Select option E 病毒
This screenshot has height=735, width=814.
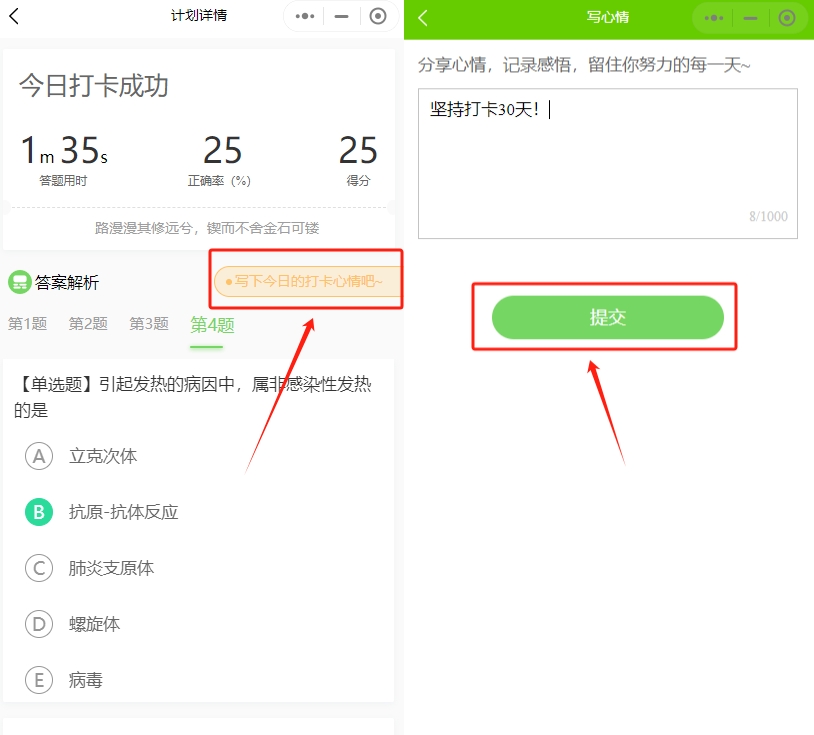point(39,680)
